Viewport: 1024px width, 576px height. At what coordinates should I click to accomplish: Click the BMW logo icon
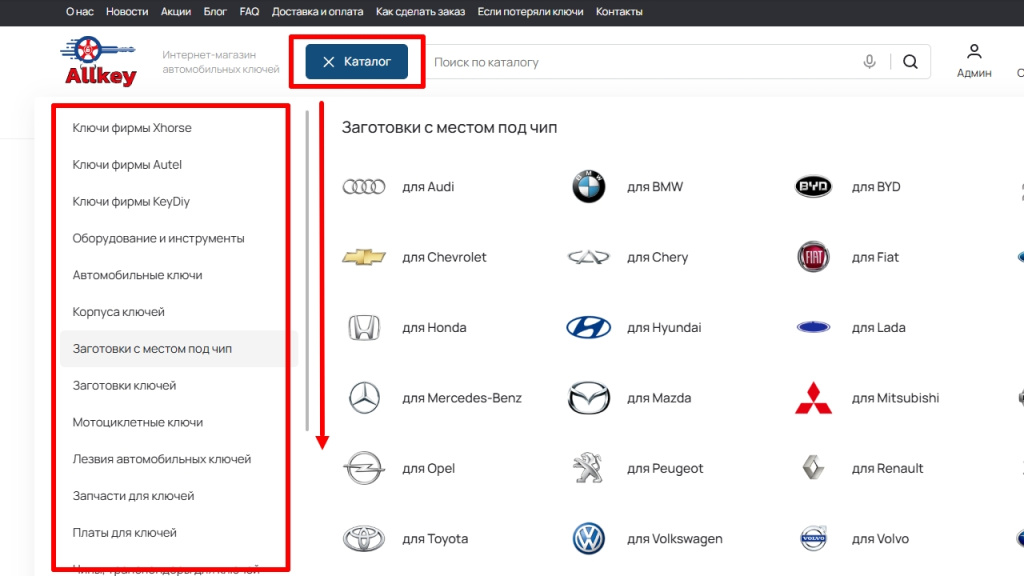(x=588, y=187)
